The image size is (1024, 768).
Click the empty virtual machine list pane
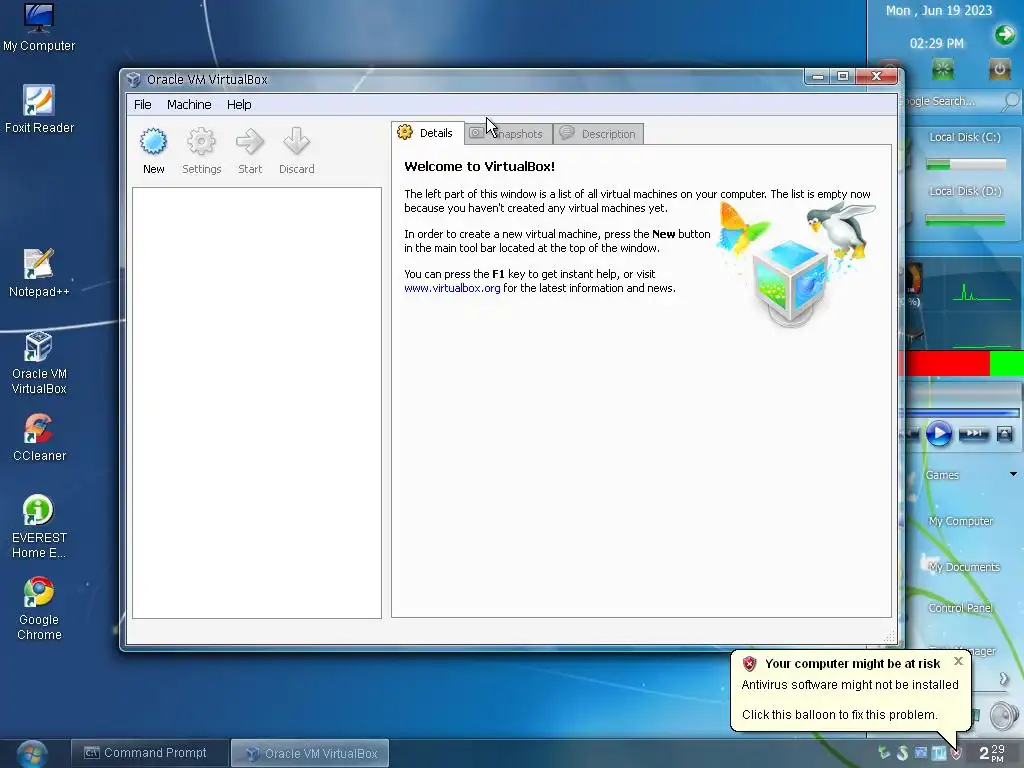[x=257, y=403]
